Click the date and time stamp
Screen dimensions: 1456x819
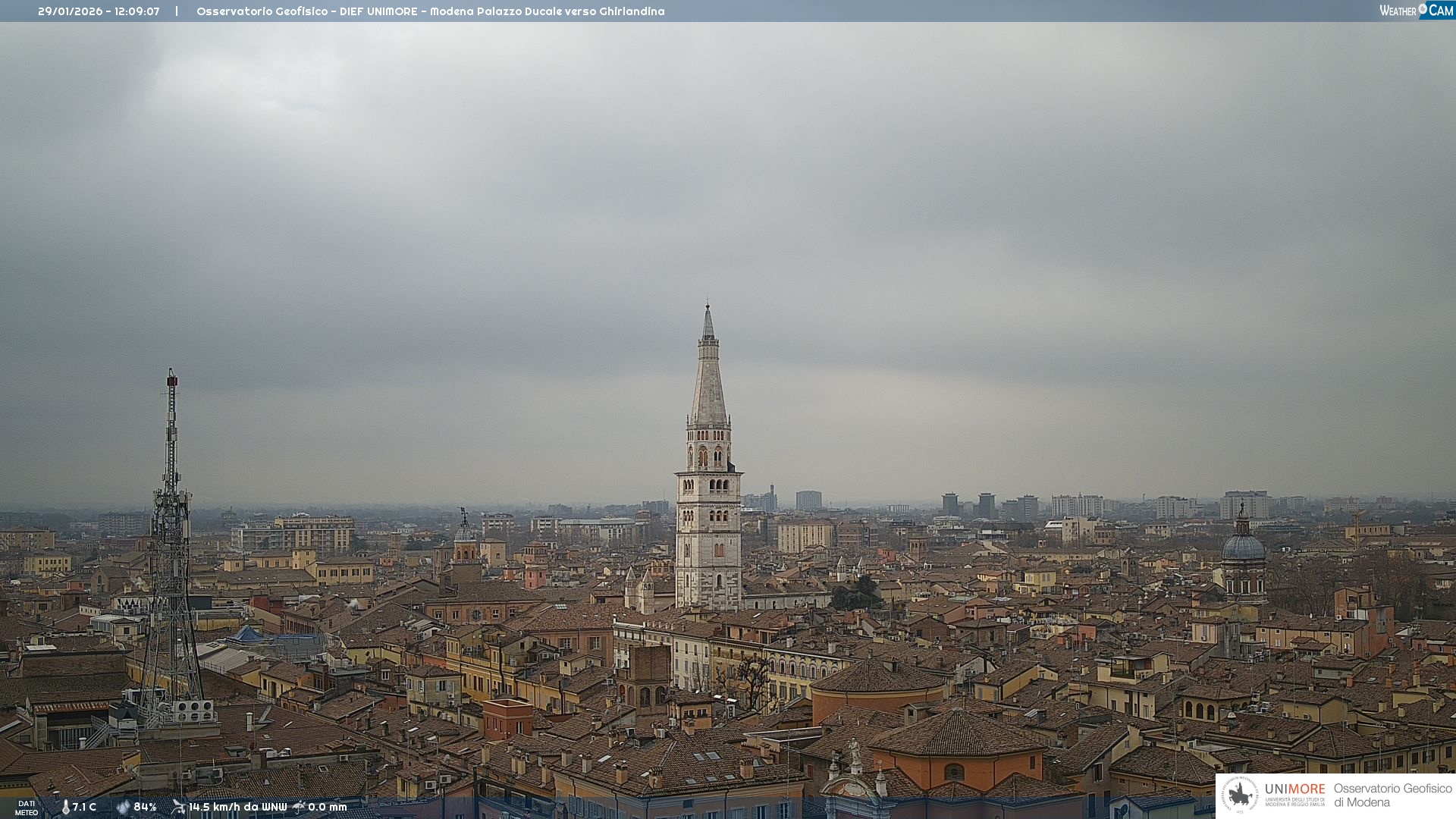click(x=99, y=11)
